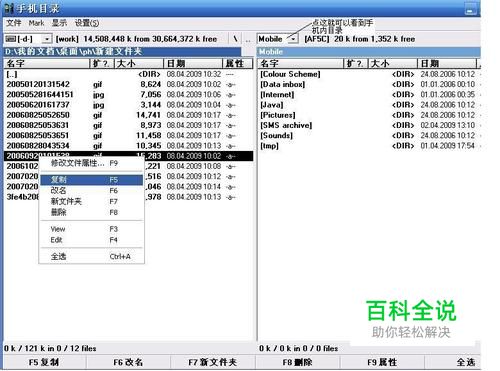
Task: Sort Mobile panel by 名字 column
Action: click(301, 63)
